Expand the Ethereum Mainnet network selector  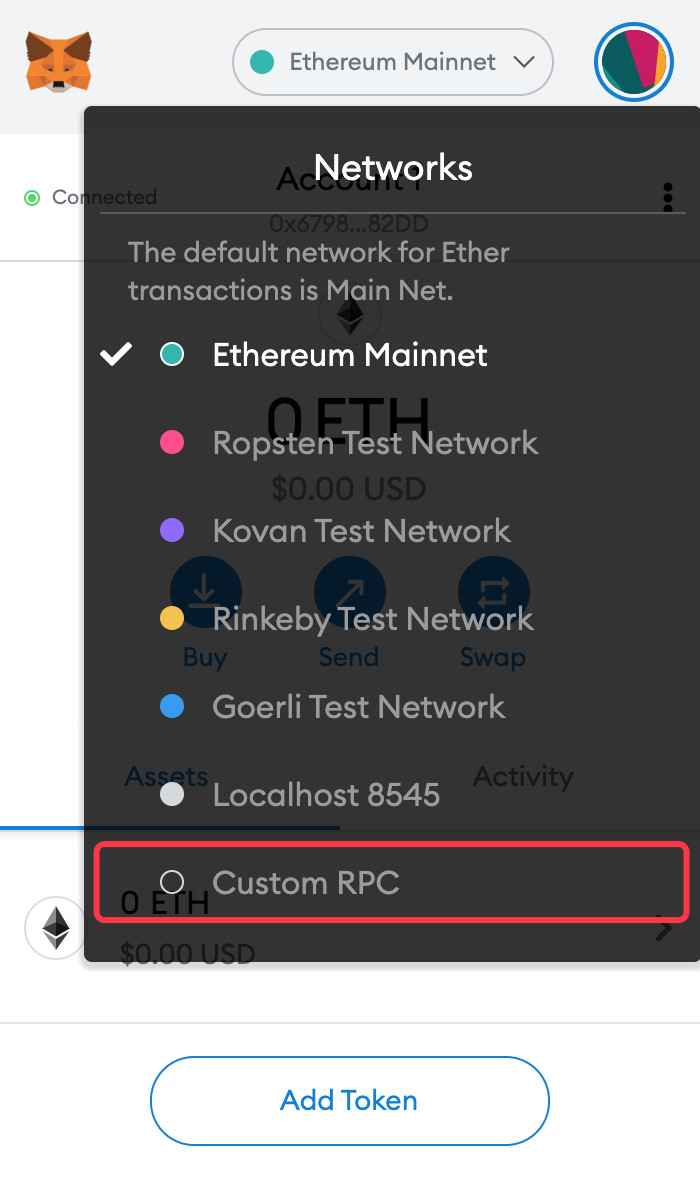coord(393,62)
